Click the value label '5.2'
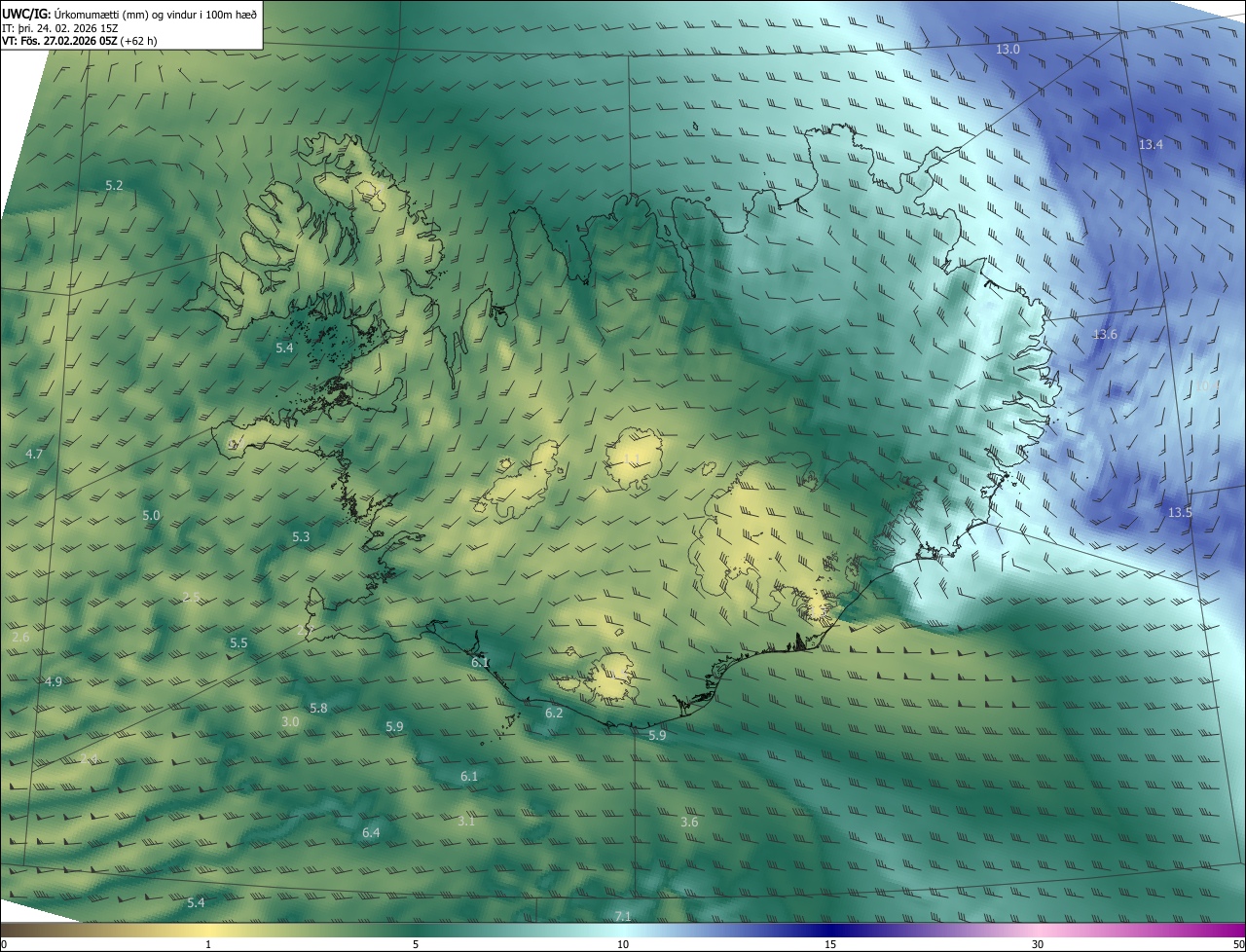 pyautogui.click(x=114, y=185)
